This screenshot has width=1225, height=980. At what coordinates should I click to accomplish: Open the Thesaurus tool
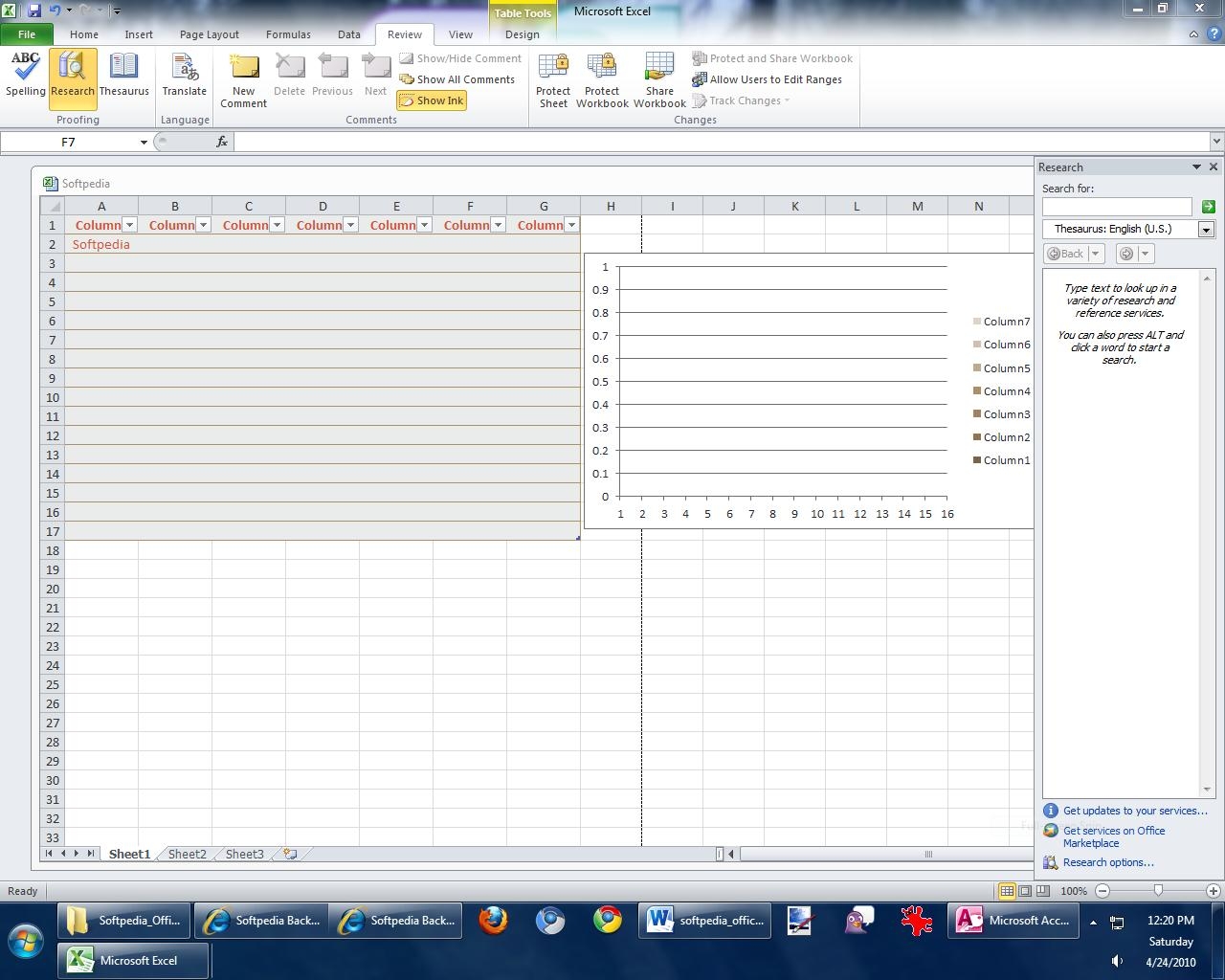[123, 75]
